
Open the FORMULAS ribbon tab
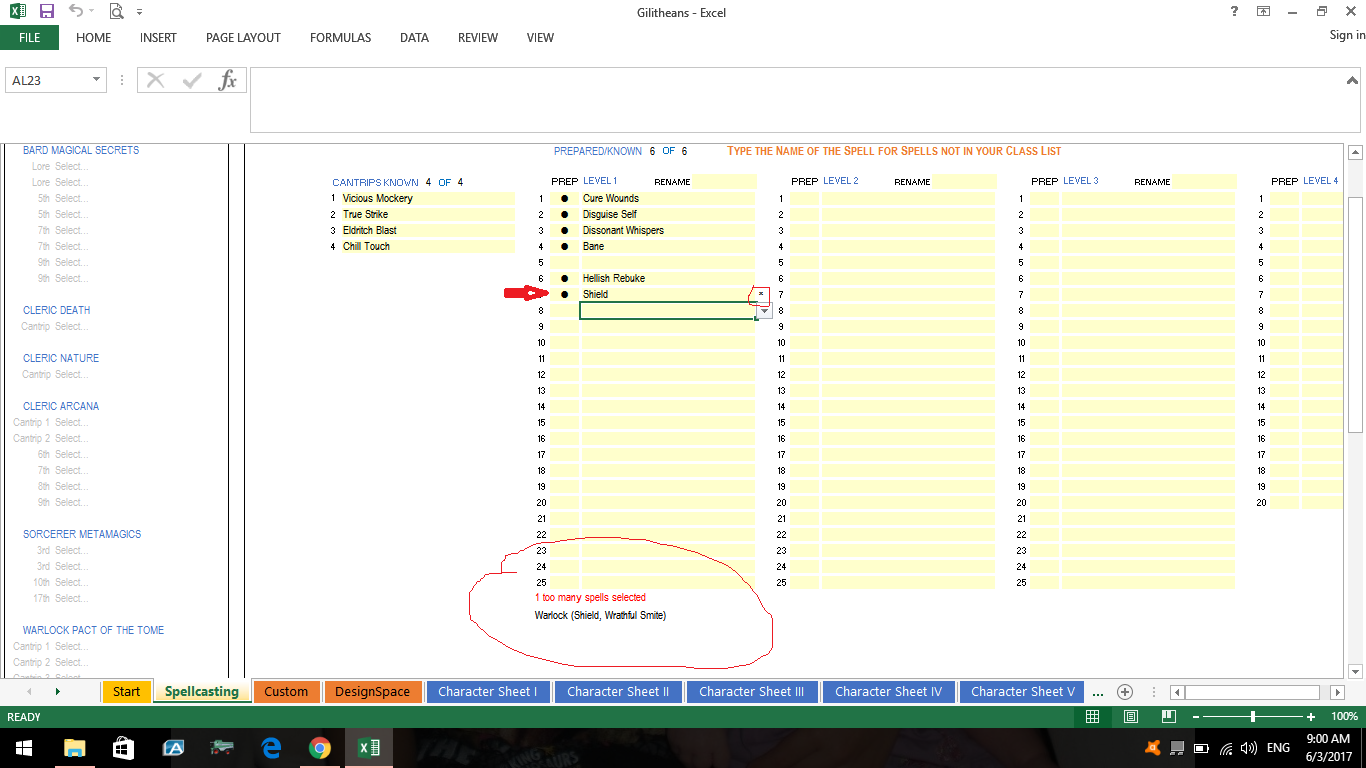[x=340, y=38]
